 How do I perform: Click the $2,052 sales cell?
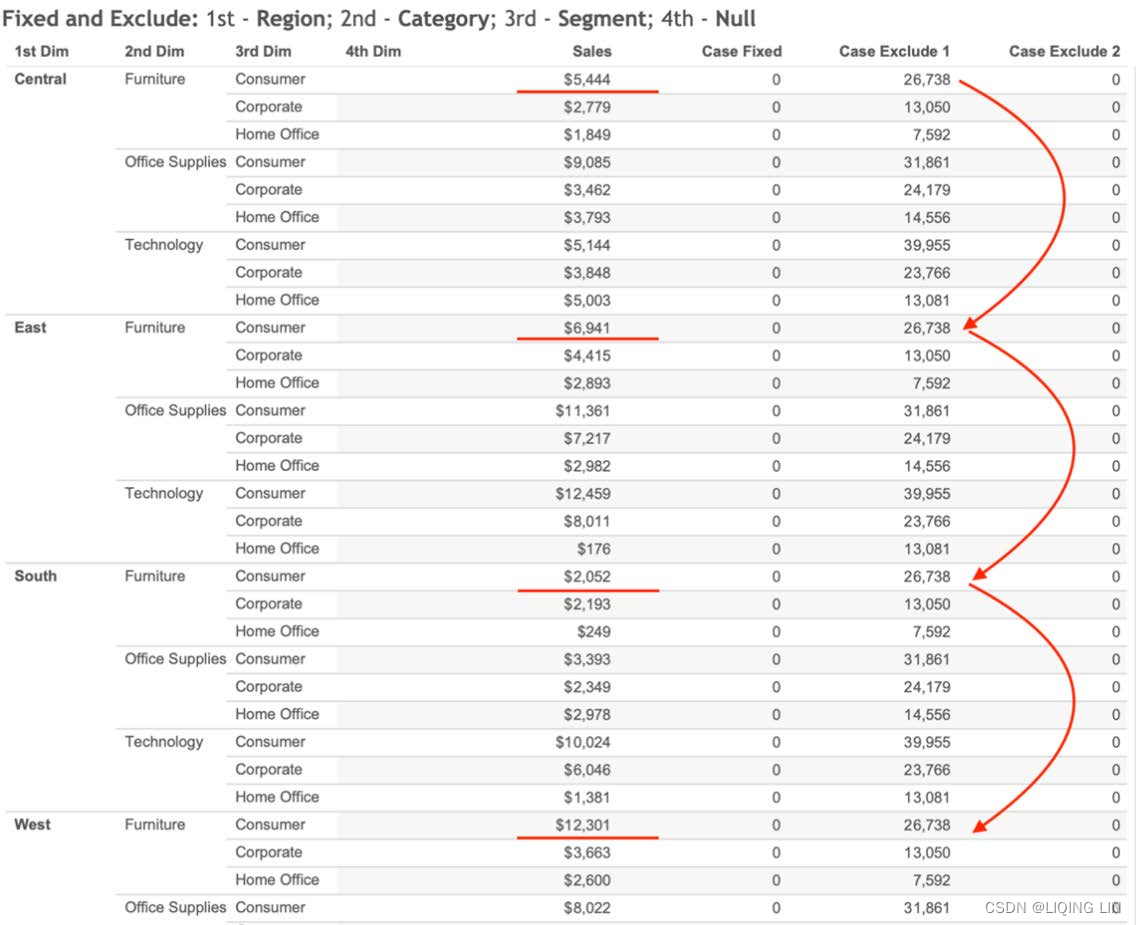[587, 577]
